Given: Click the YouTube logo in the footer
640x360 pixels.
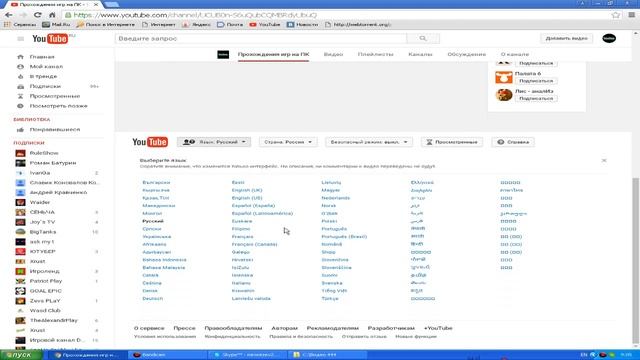Looking at the screenshot, I should (x=150, y=142).
